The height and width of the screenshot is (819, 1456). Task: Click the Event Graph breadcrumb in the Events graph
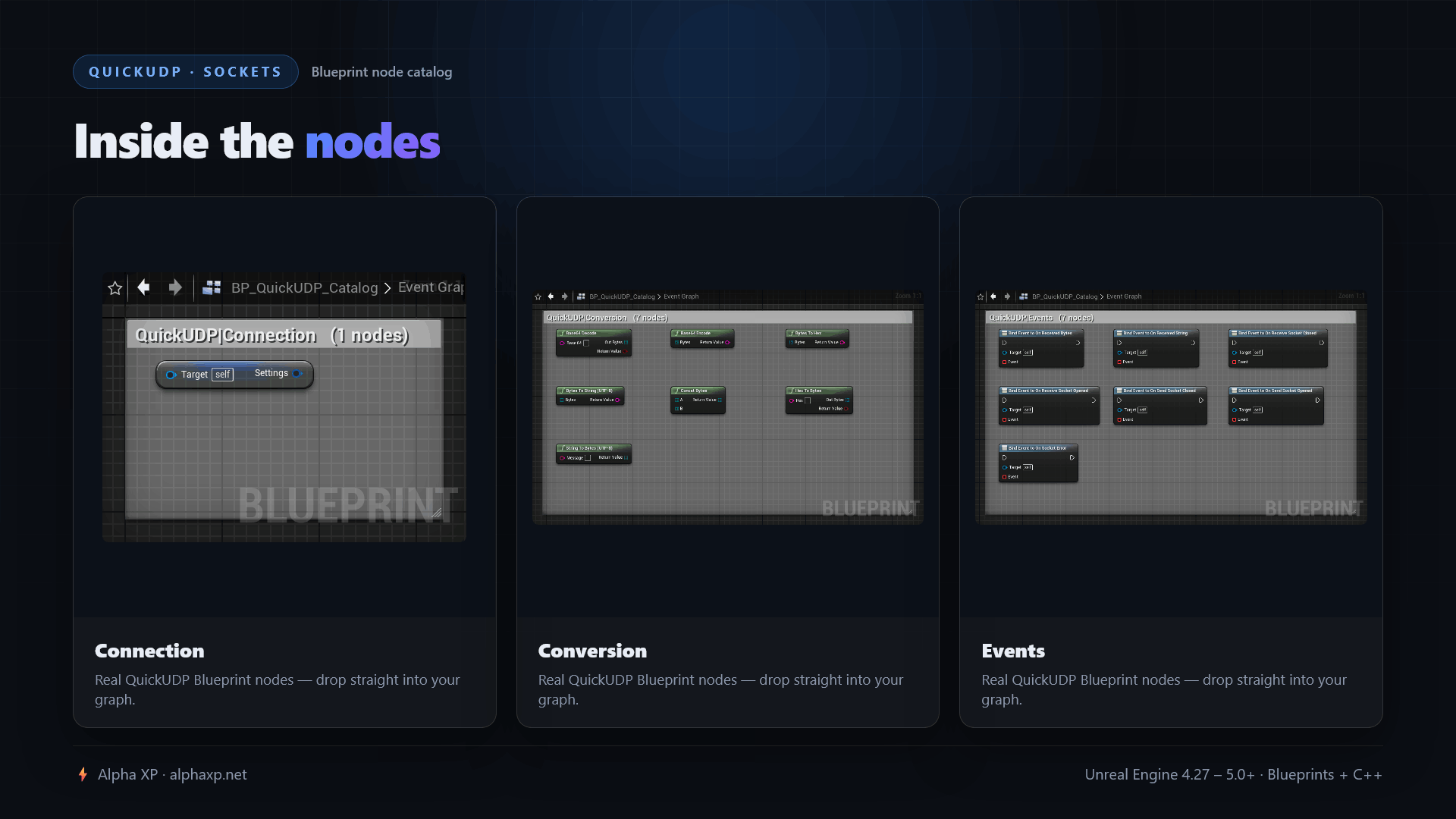(x=1124, y=297)
